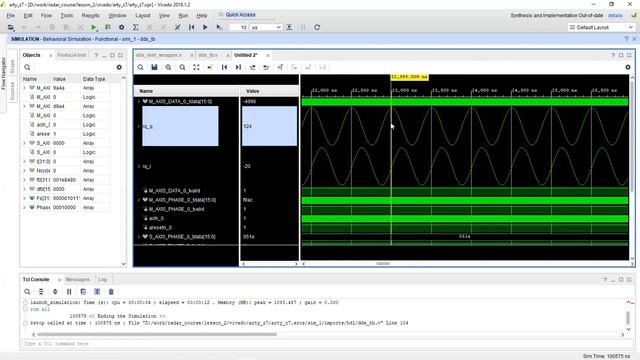This screenshot has height=360, width=640.
Task: Add marker to the waveform
Action: click(280, 67)
